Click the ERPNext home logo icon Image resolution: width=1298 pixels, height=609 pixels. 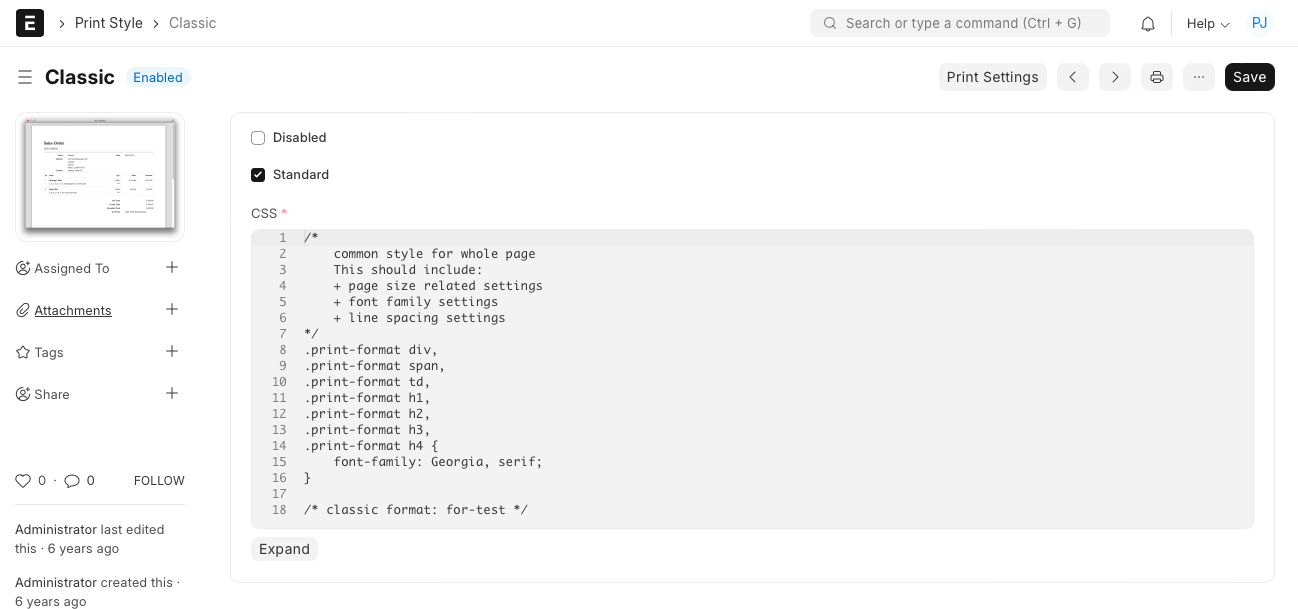click(x=30, y=23)
